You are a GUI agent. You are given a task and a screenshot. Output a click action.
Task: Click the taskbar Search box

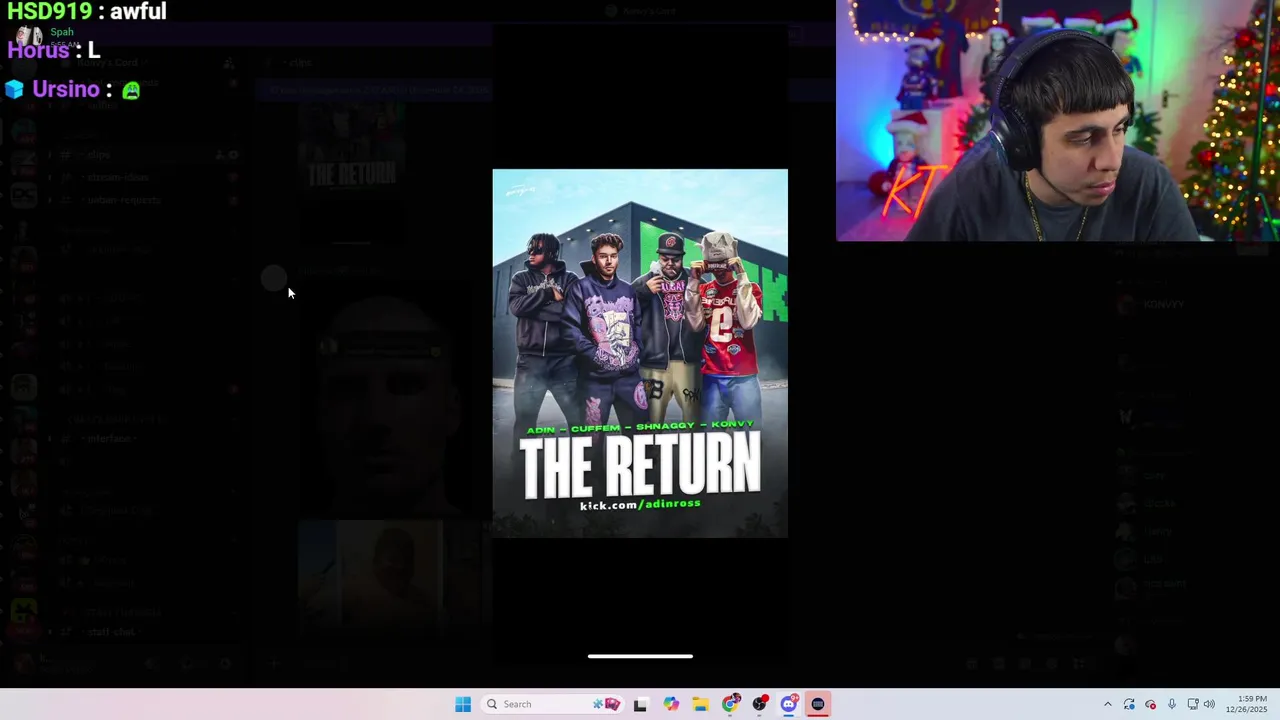[553, 704]
